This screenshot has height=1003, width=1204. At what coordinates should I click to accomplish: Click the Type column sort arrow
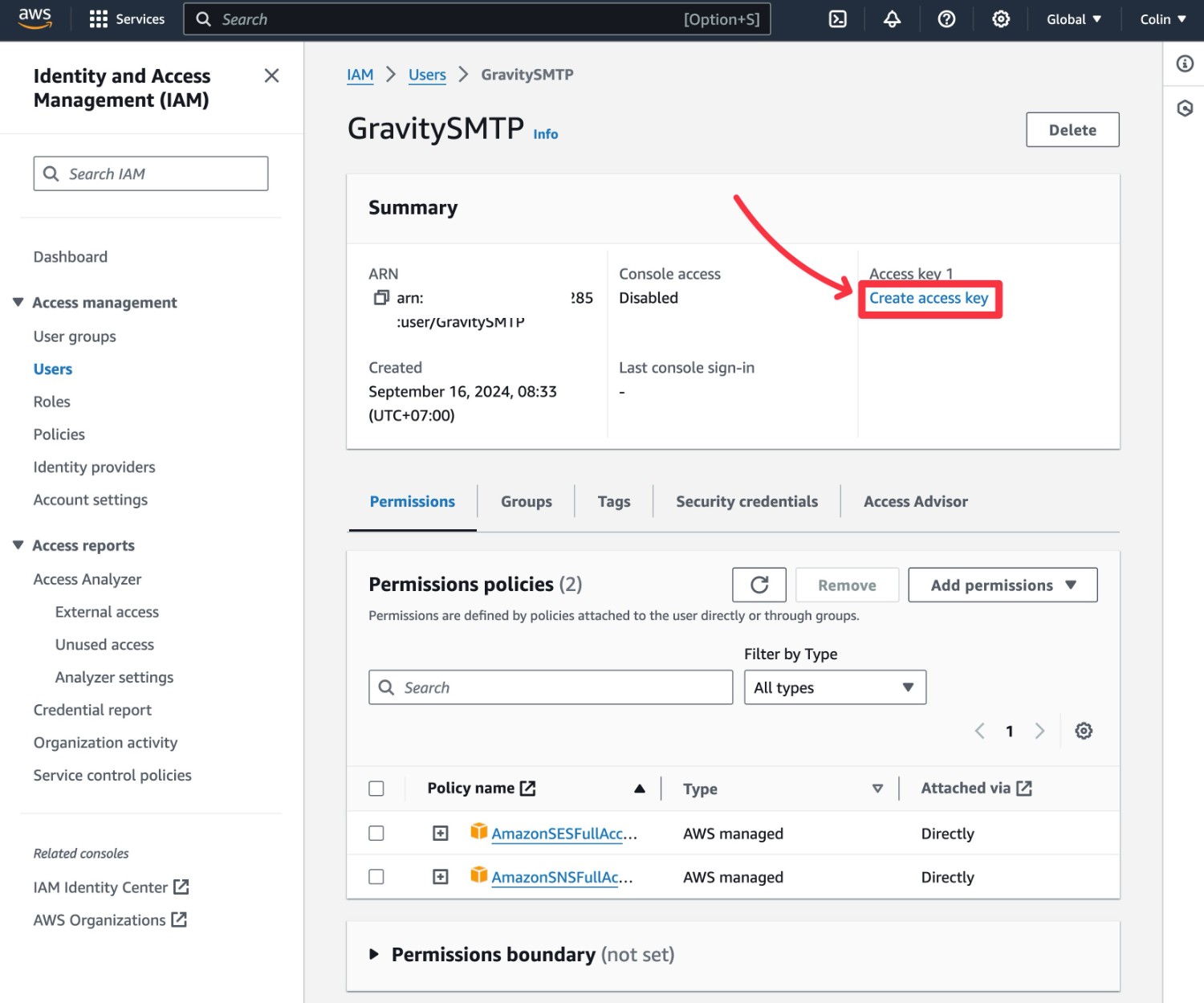point(877,789)
